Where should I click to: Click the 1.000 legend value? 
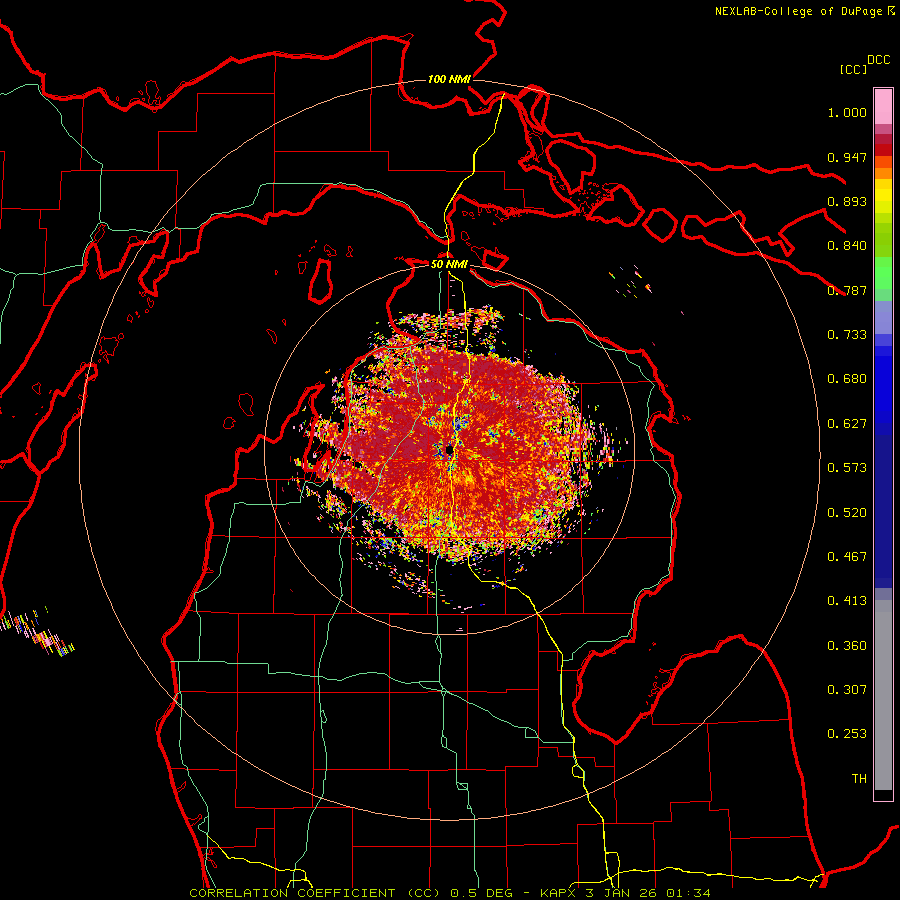[847, 113]
